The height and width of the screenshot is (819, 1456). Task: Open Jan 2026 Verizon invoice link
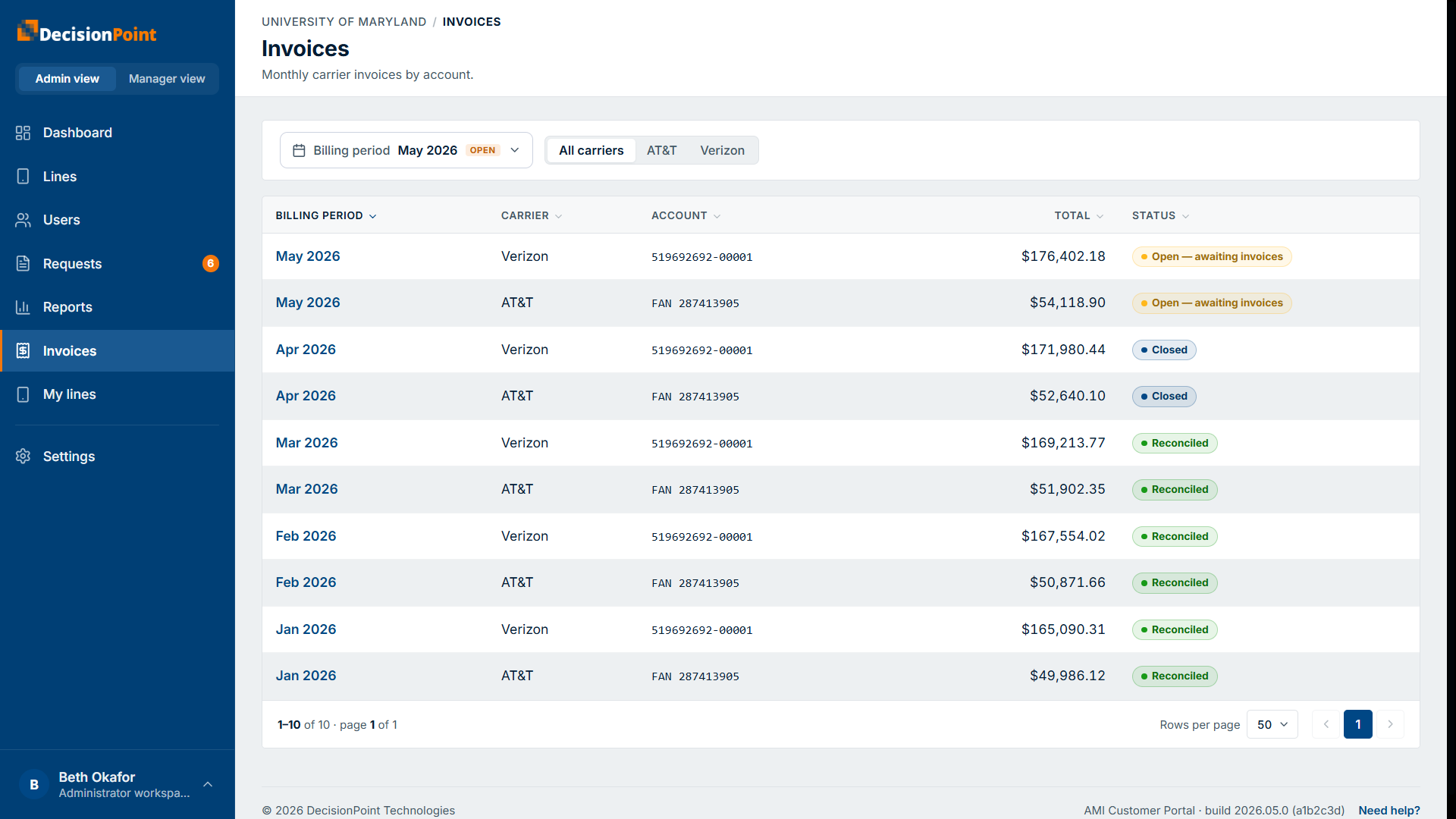point(306,629)
